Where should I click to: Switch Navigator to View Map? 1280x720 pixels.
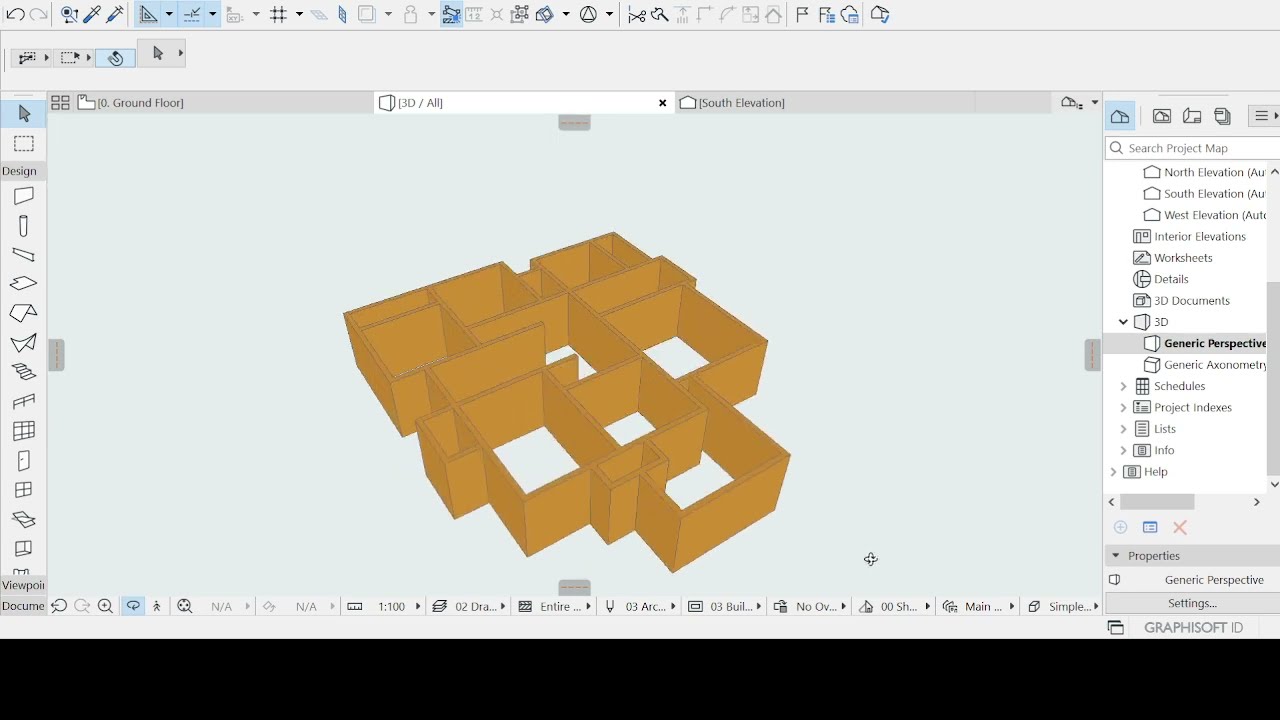point(1162,116)
